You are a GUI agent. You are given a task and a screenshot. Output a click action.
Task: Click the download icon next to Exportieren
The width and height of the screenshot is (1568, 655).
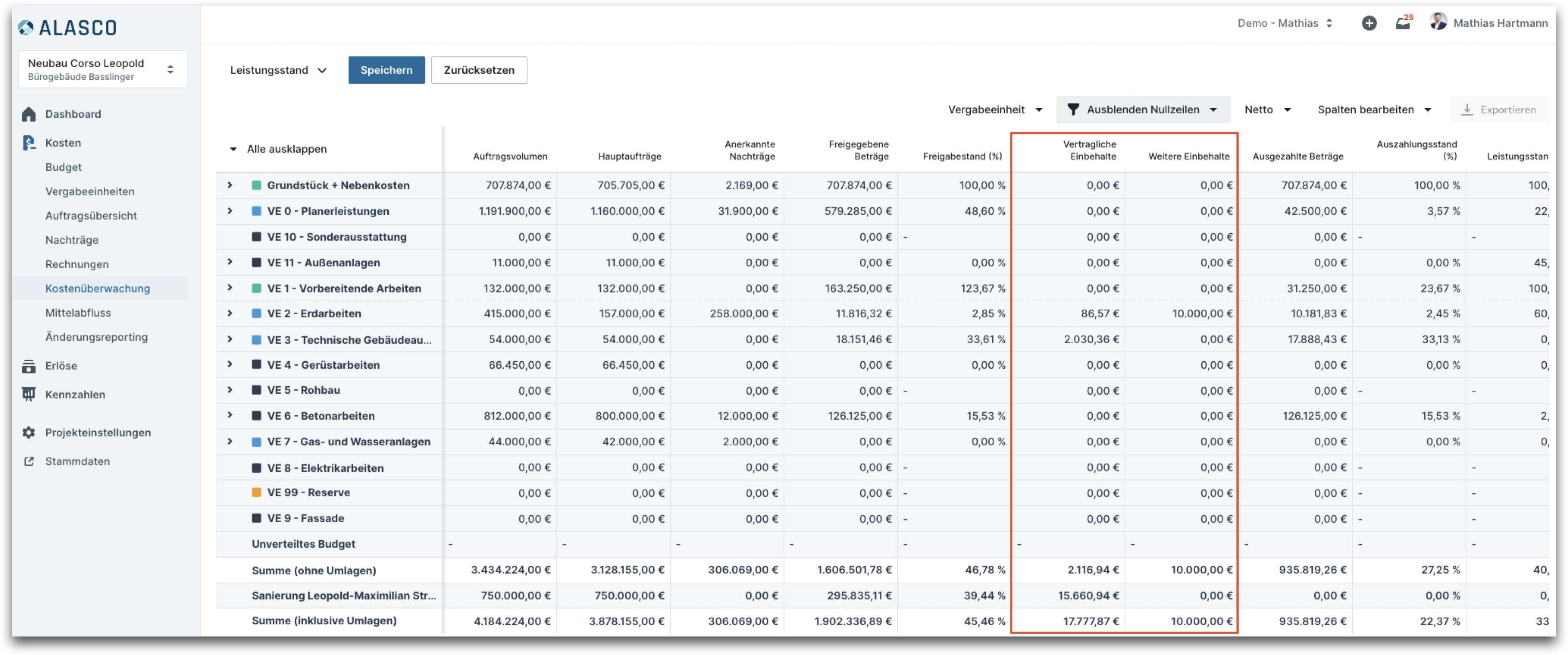[1467, 110]
